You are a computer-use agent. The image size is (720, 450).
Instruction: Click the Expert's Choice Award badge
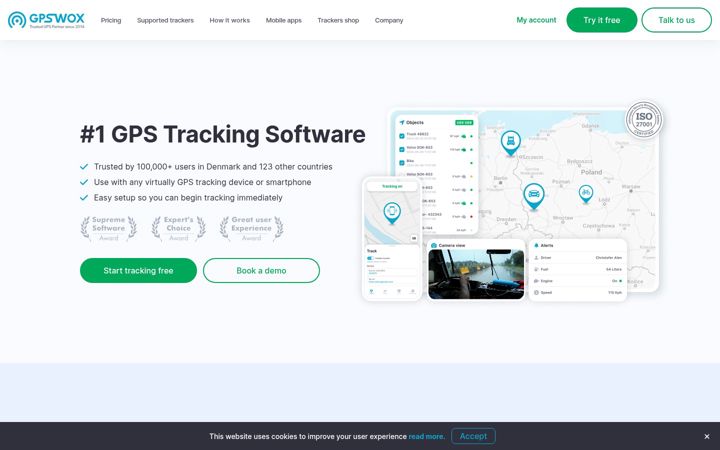pyautogui.click(x=179, y=228)
